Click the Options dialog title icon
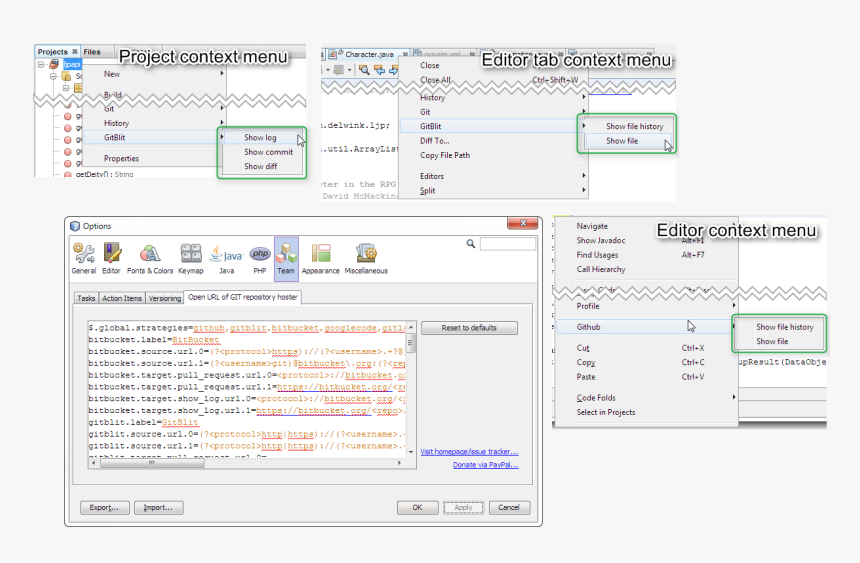Image resolution: width=860 pixels, height=563 pixels. [75, 226]
